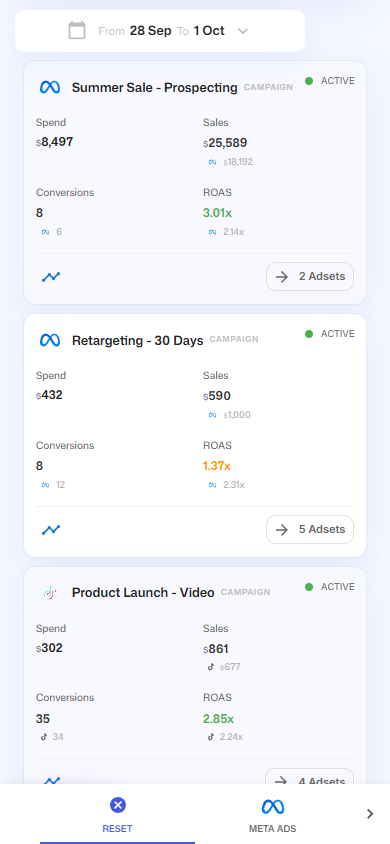This screenshot has width=390, height=844.
Task: Click the Summer Sale - Prospecting title
Action: click(154, 87)
